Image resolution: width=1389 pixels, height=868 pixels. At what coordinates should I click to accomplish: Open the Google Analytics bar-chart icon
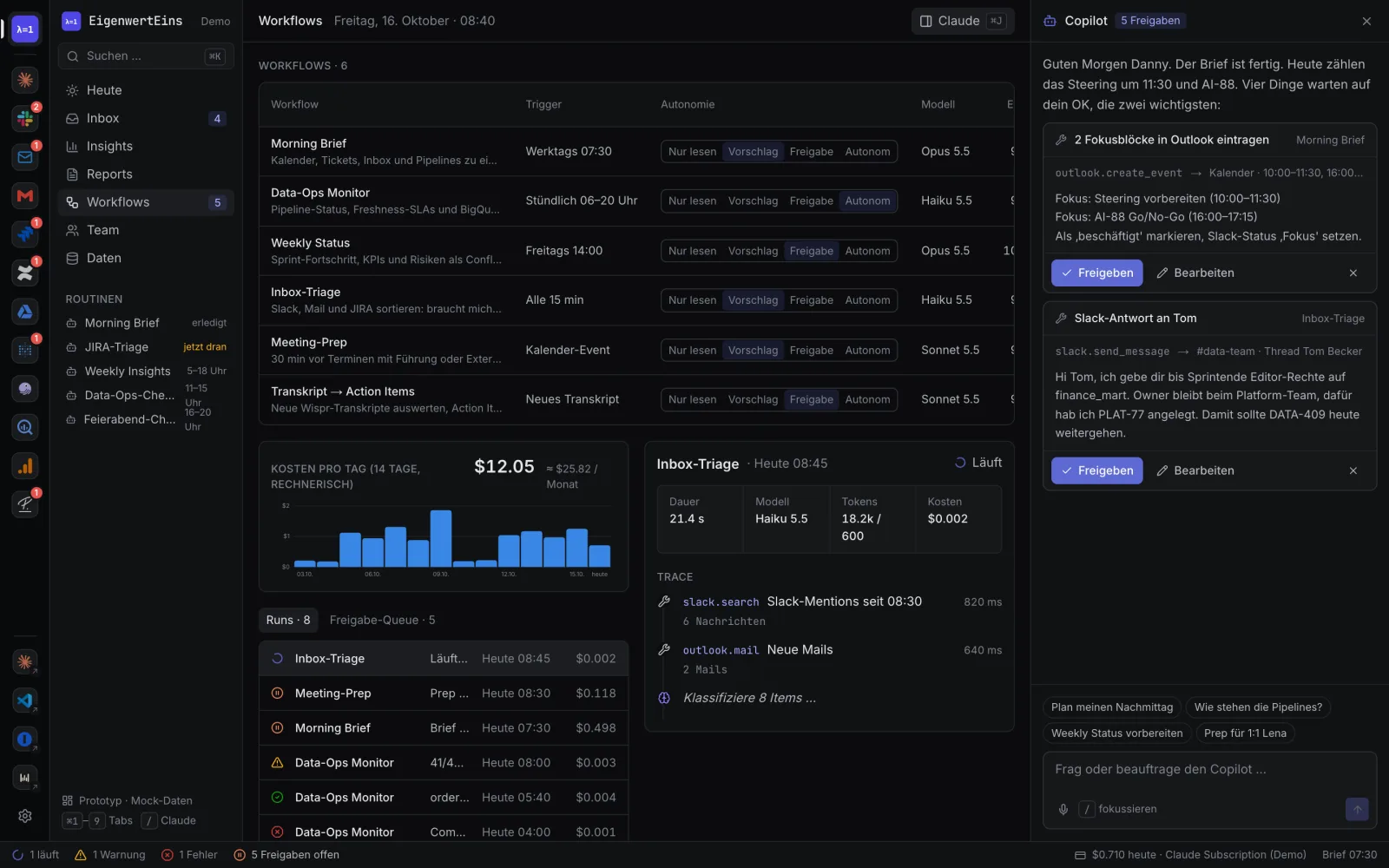click(x=25, y=466)
